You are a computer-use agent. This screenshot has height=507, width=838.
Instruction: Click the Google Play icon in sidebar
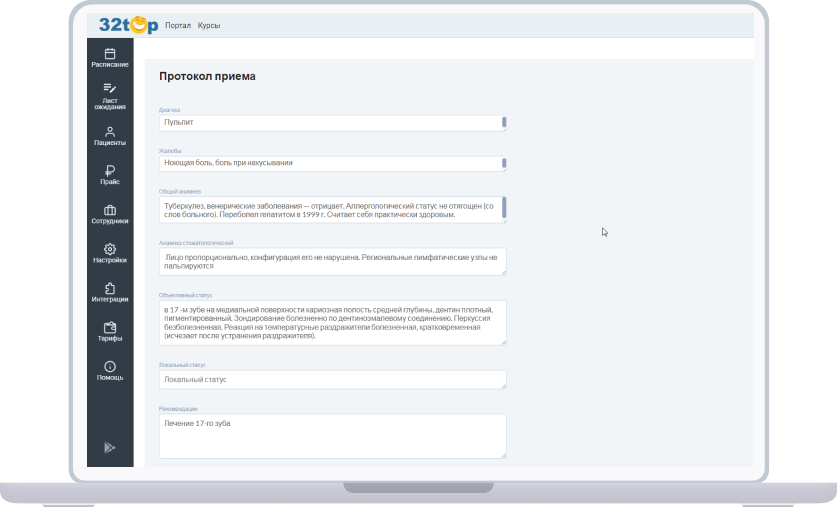(x=110, y=448)
